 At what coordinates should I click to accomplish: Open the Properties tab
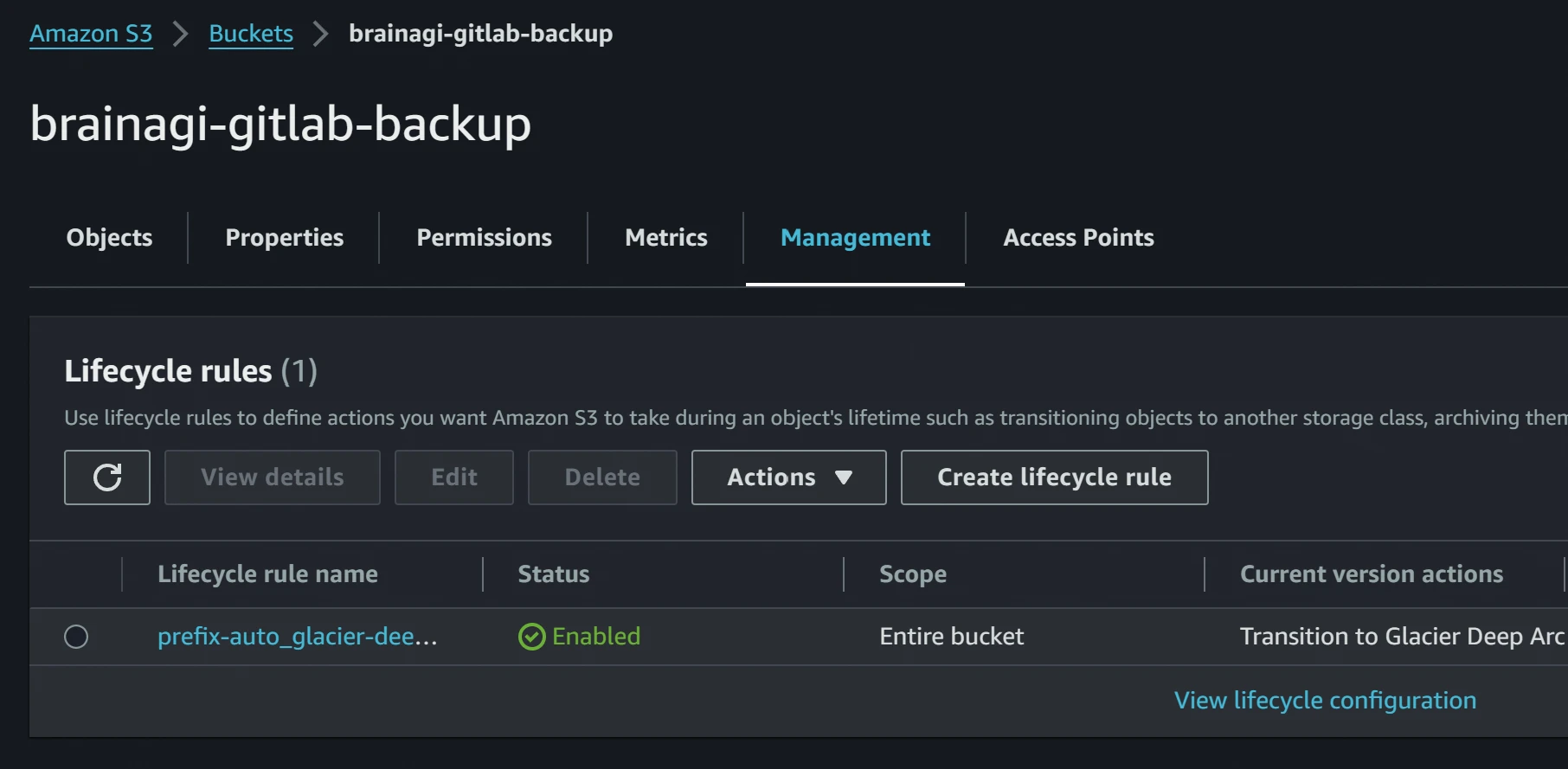(284, 238)
